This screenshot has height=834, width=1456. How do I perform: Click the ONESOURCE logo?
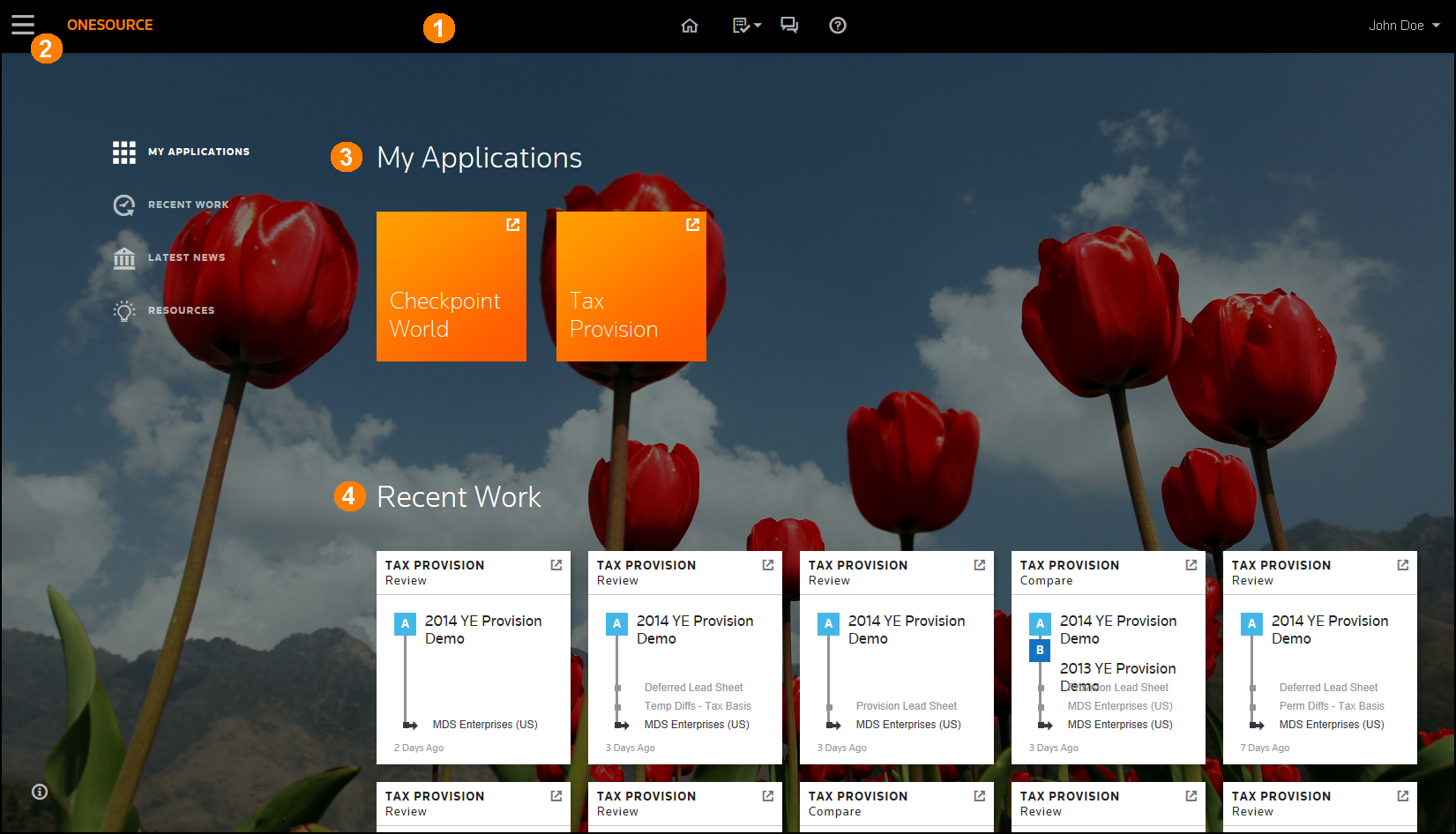pyautogui.click(x=110, y=25)
